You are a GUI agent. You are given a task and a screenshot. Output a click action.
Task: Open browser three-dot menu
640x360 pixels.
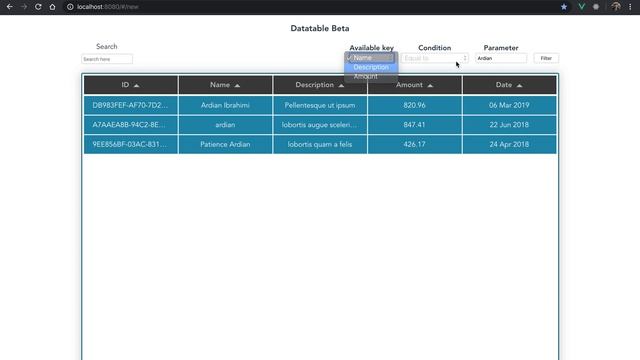point(630,7)
